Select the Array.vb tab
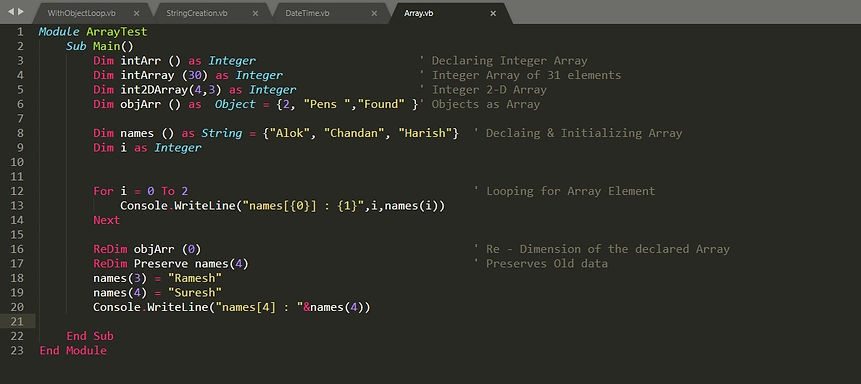 pyautogui.click(x=418, y=13)
